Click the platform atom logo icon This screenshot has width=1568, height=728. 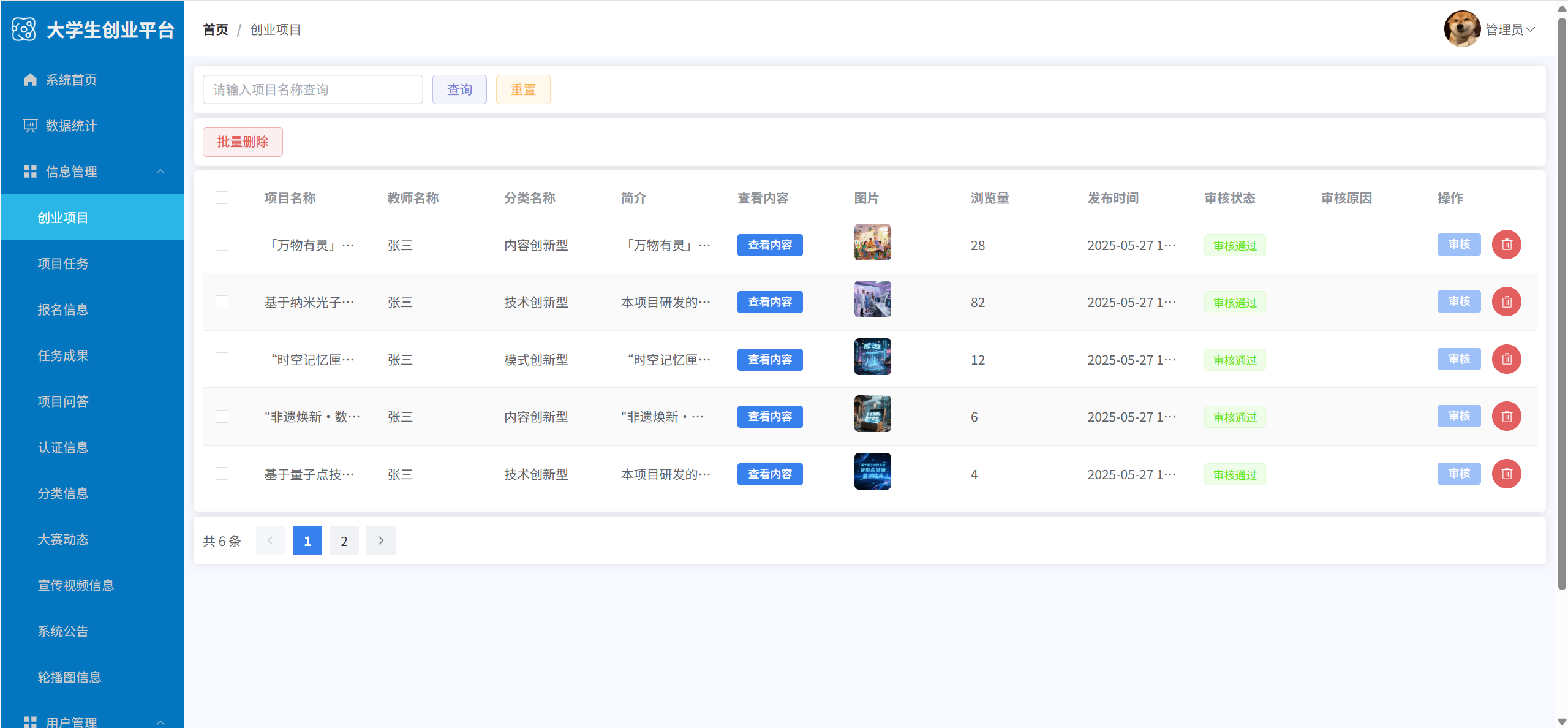tap(24, 29)
